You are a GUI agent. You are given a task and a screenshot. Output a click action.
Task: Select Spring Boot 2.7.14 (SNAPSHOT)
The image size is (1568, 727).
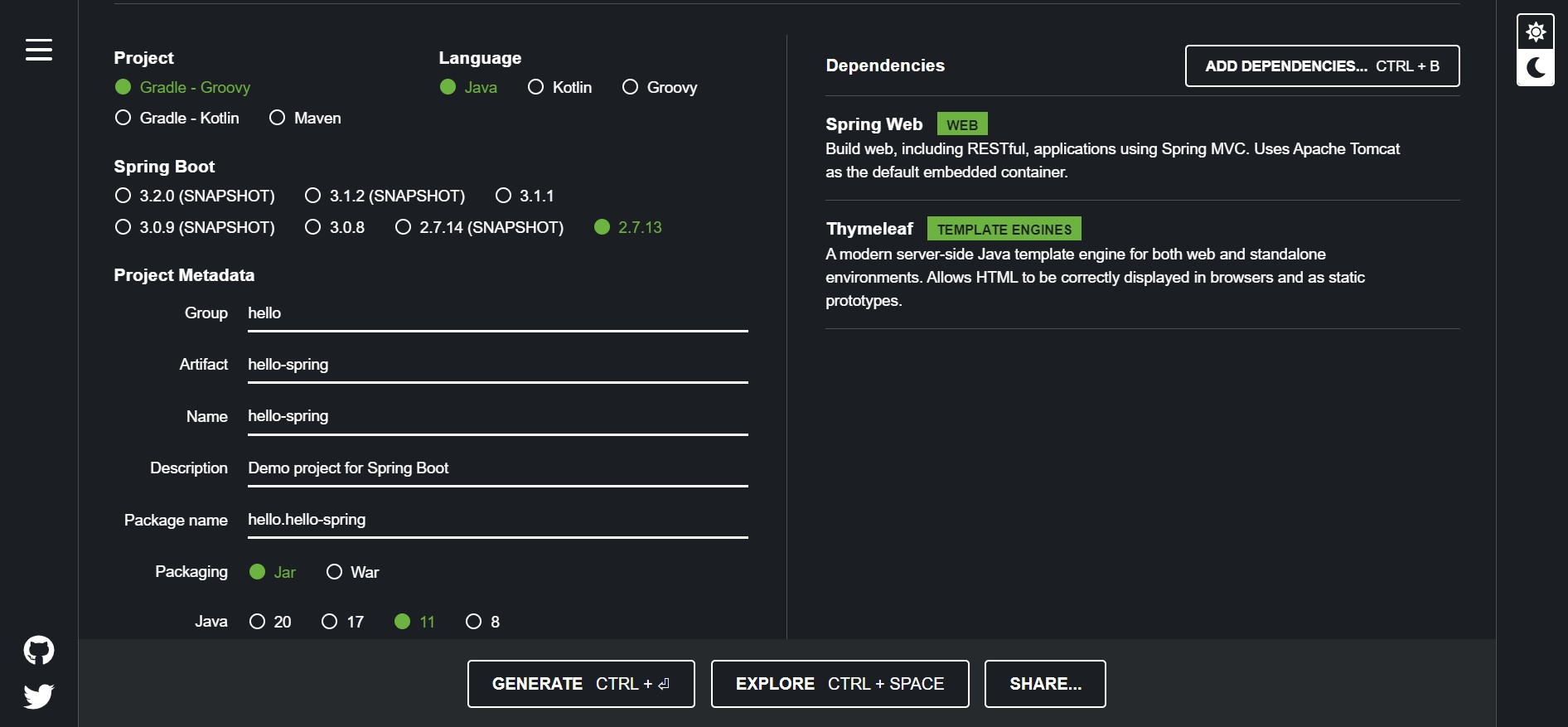pos(480,227)
